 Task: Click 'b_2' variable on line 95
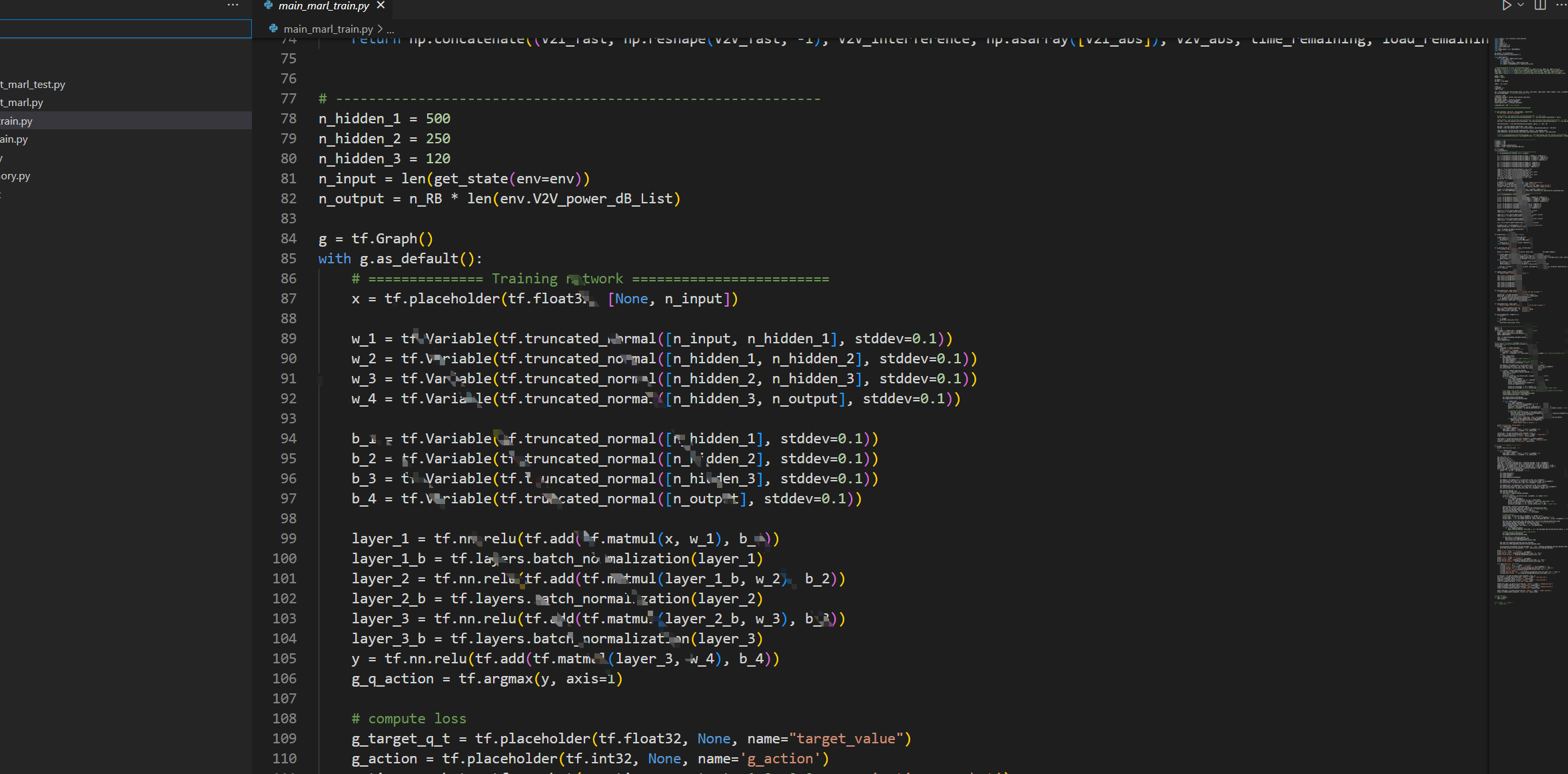pos(364,459)
